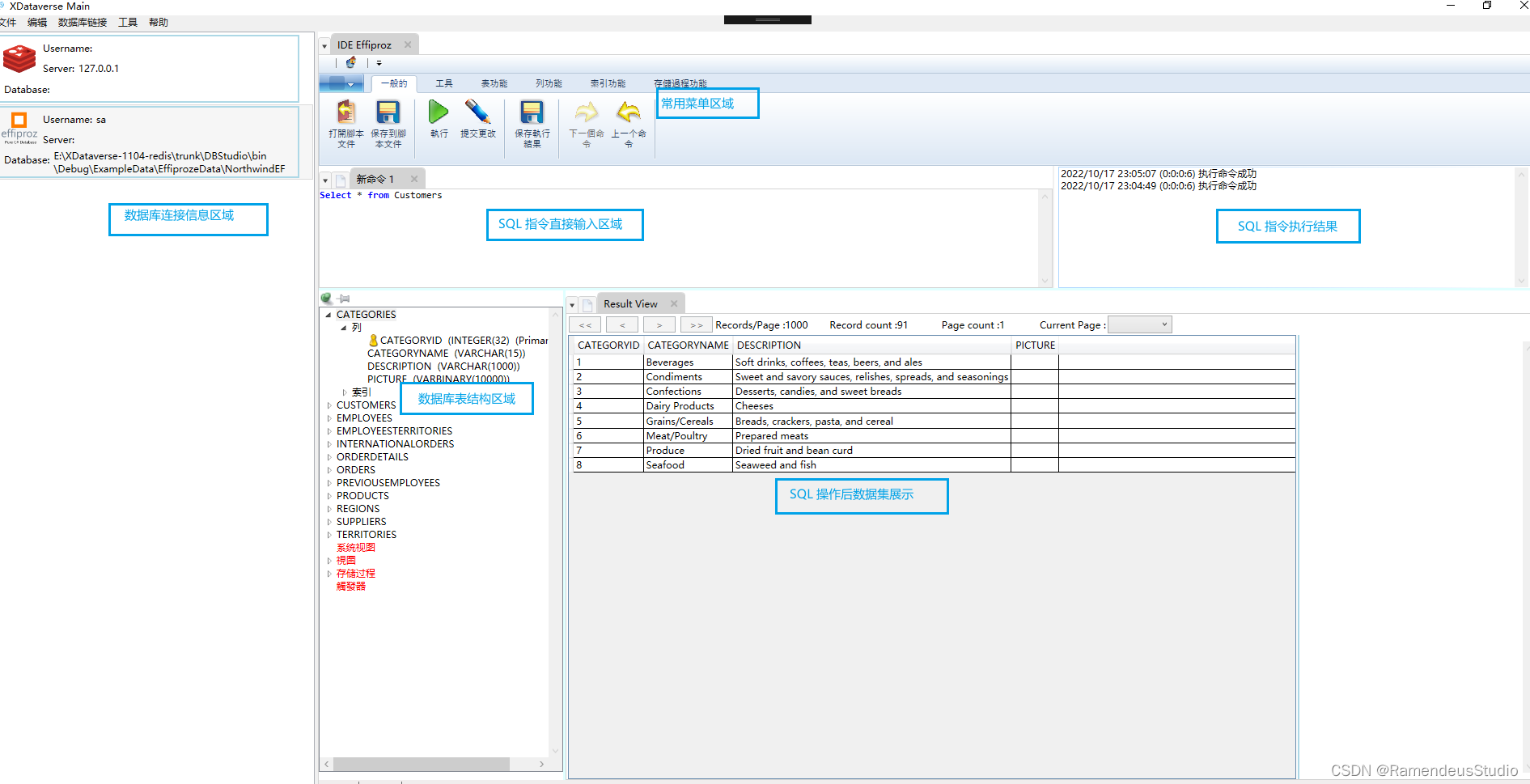
Task: Click the small quick-access icon above the ribbon
Action: (x=351, y=62)
